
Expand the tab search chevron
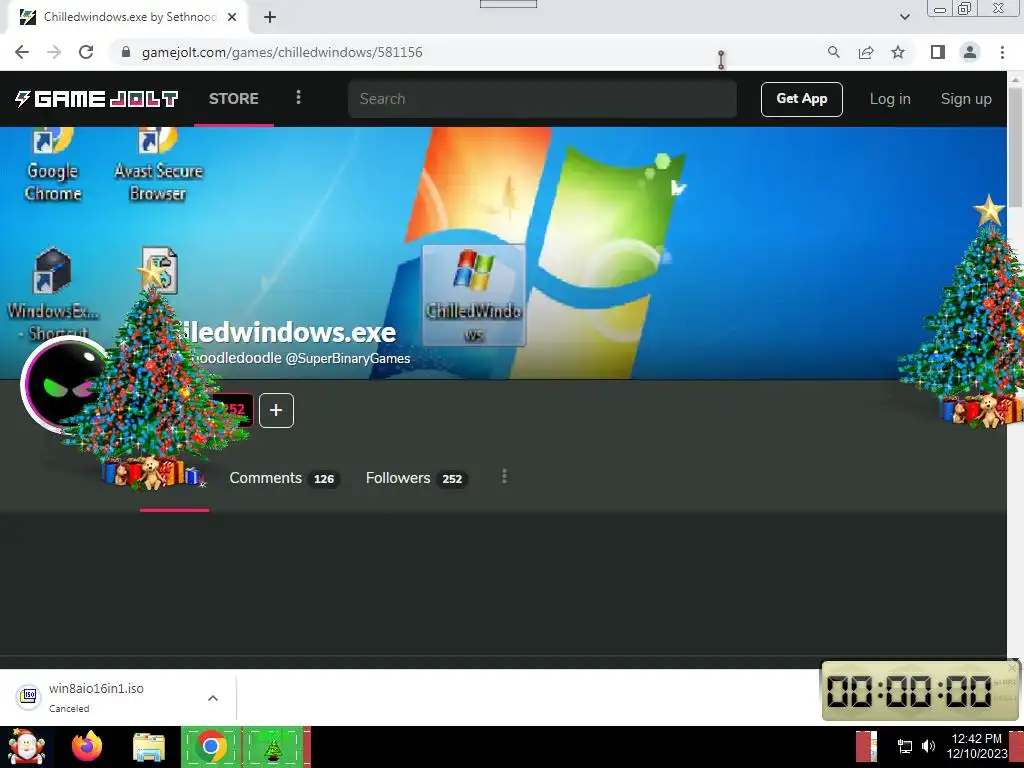[x=904, y=17]
